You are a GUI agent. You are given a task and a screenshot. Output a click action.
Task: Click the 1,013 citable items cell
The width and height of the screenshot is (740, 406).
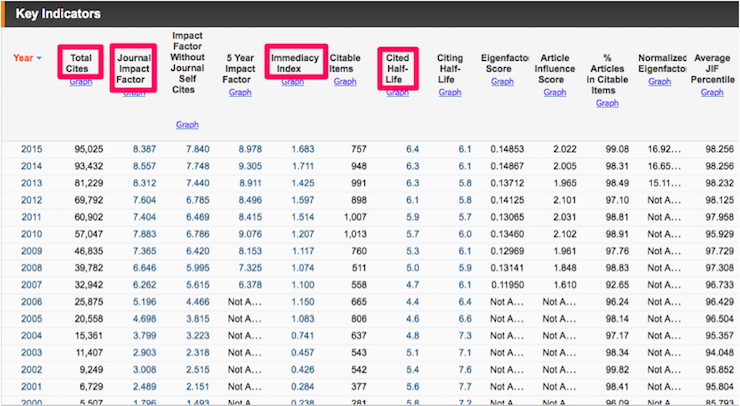(x=355, y=234)
